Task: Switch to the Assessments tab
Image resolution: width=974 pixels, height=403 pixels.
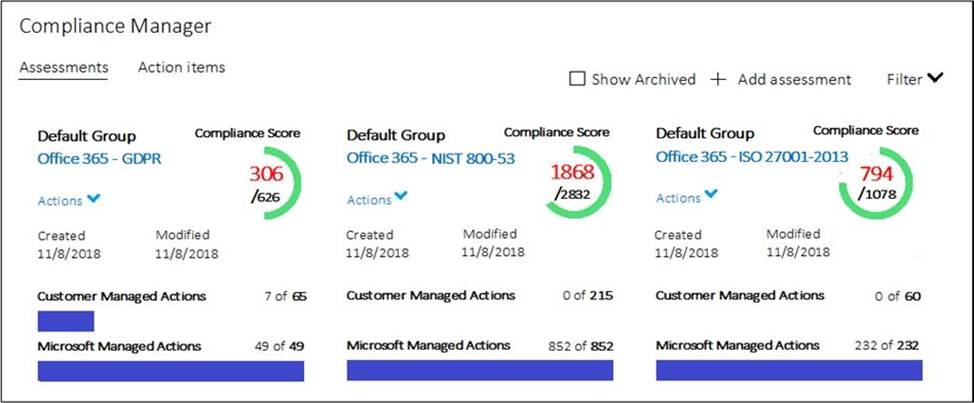Action: tap(63, 68)
